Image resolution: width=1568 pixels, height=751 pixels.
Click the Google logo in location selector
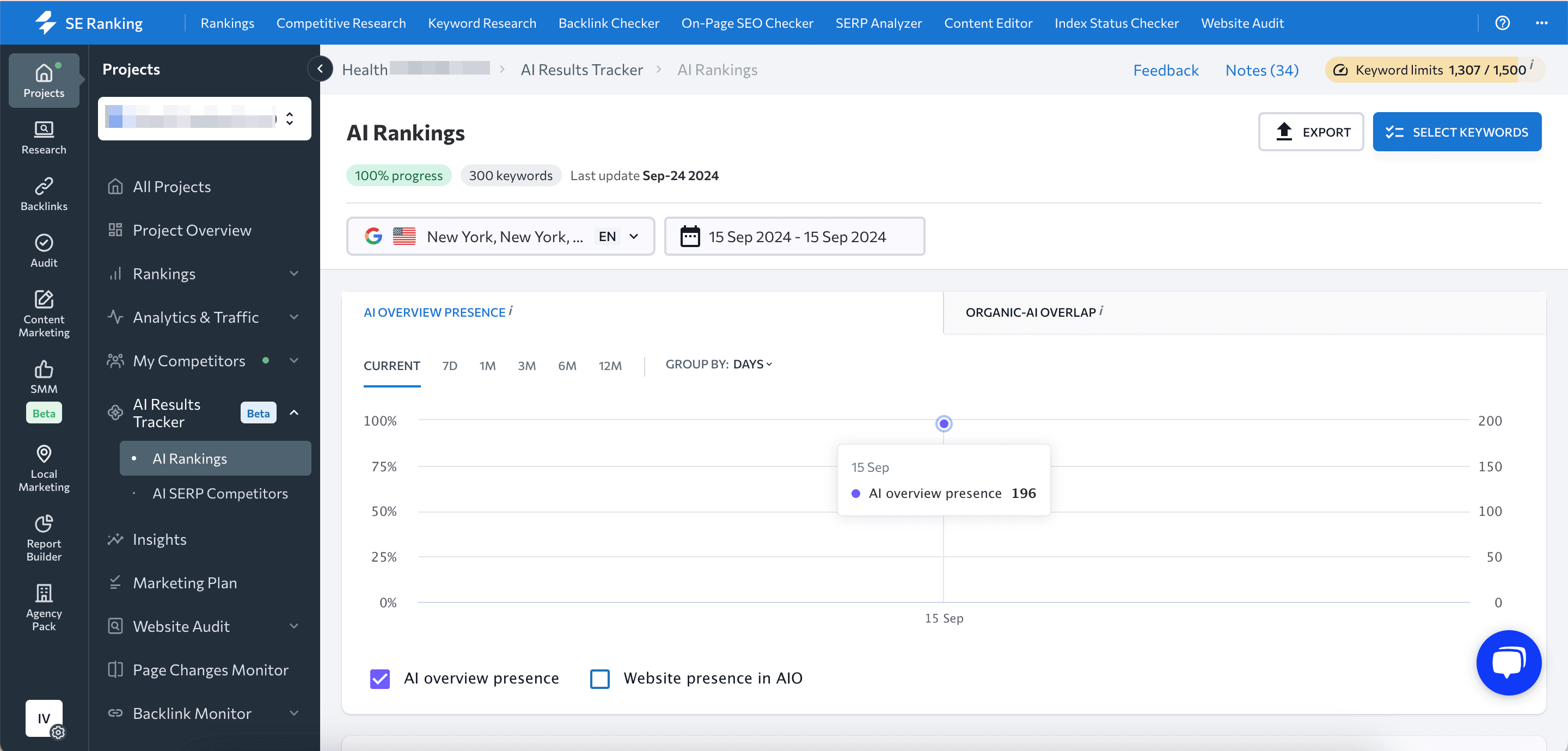point(373,236)
